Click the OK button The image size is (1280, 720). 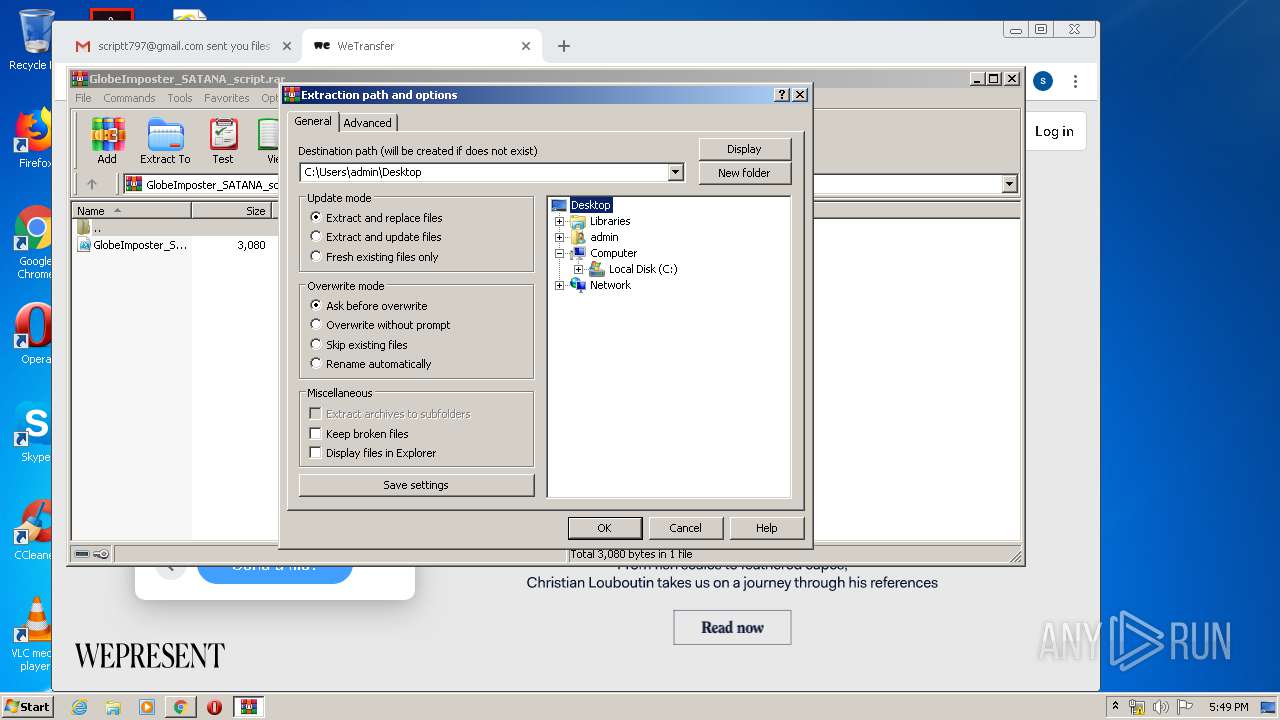[604, 528]
